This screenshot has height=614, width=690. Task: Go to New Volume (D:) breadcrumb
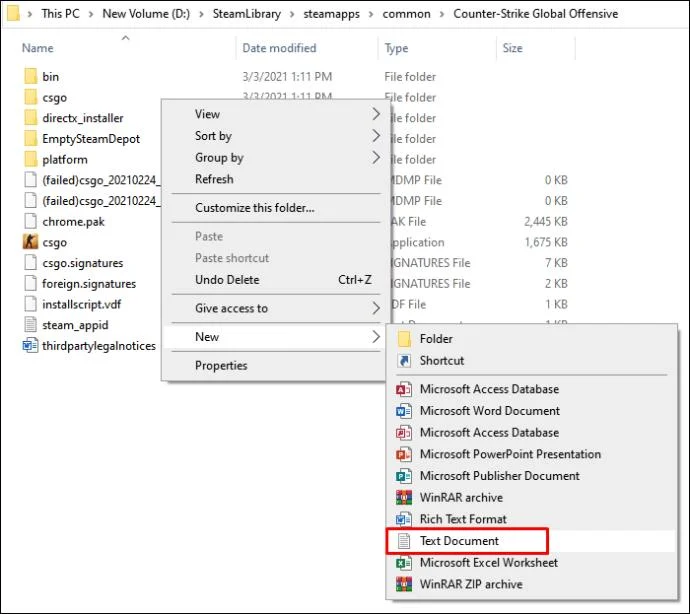[x=146, y=14]
